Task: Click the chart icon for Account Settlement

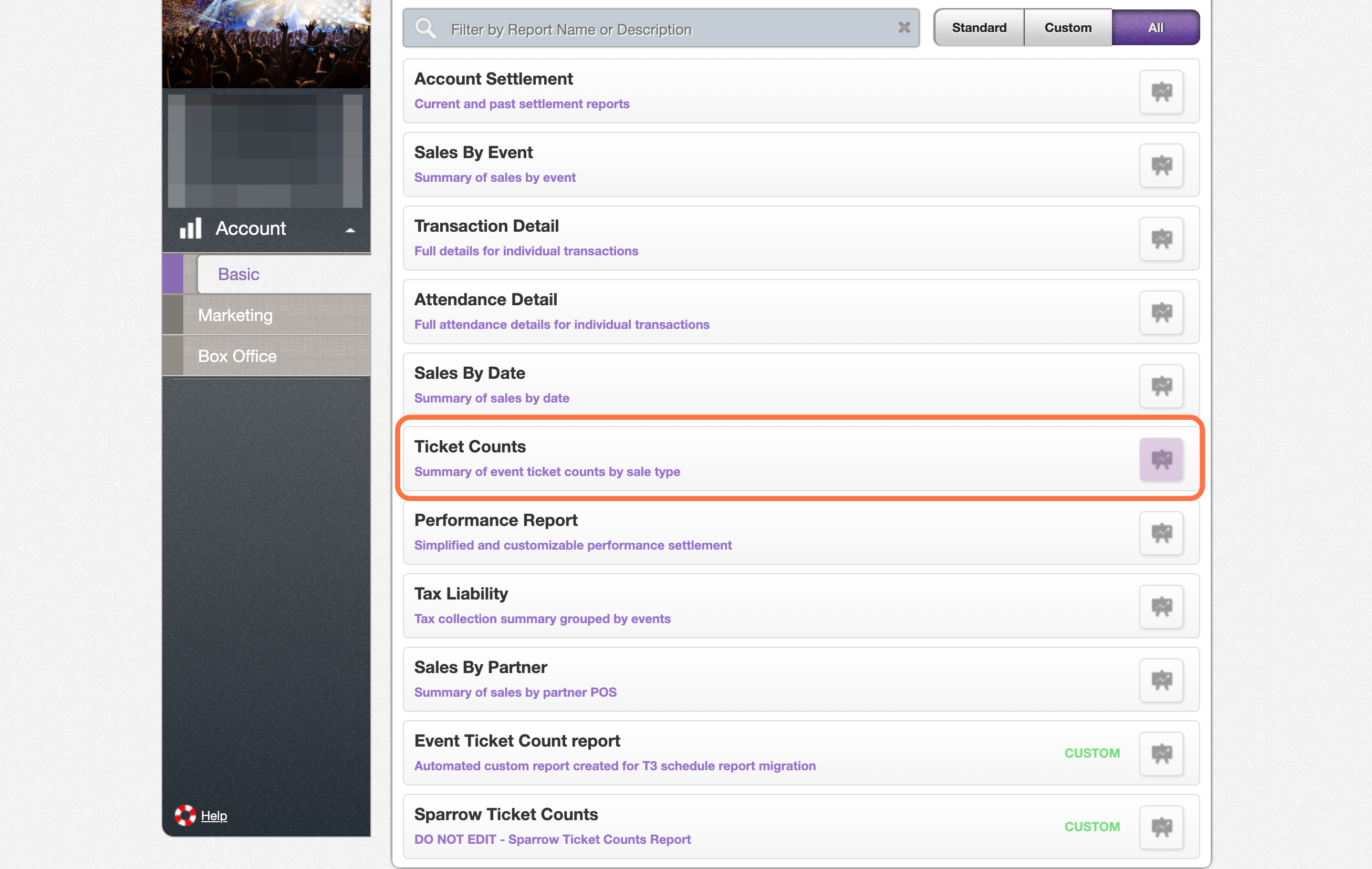Action: 1161,92
